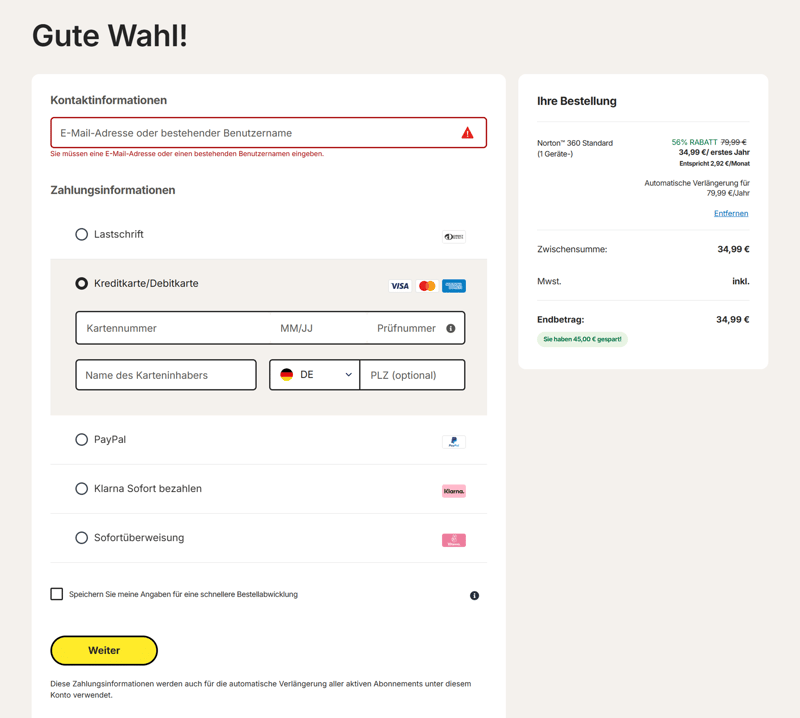Open the DE country dropdown
Viewport: 800px width, 718px height.
[314, 375]
